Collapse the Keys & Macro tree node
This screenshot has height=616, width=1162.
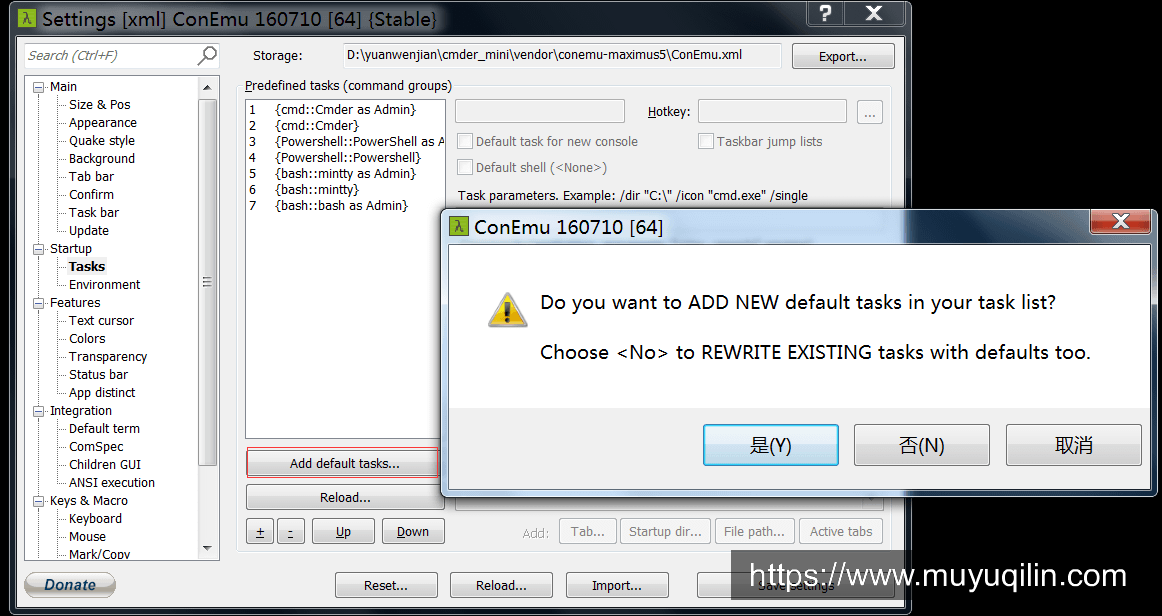coord(39,501)
